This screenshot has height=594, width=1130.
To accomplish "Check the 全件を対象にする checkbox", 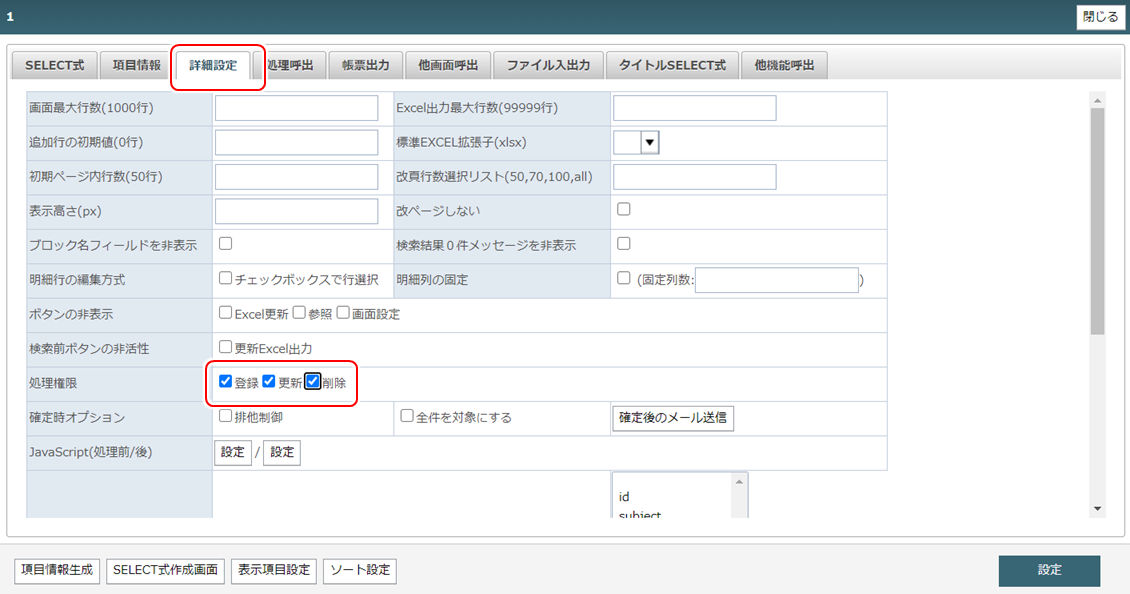I will (x=407, y=416).
